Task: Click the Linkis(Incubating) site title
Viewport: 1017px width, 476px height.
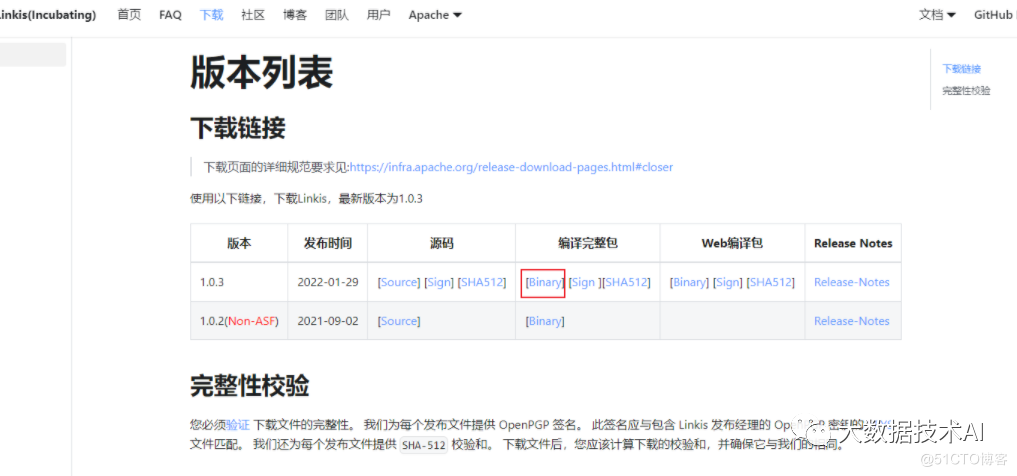Action: [48, 15]
